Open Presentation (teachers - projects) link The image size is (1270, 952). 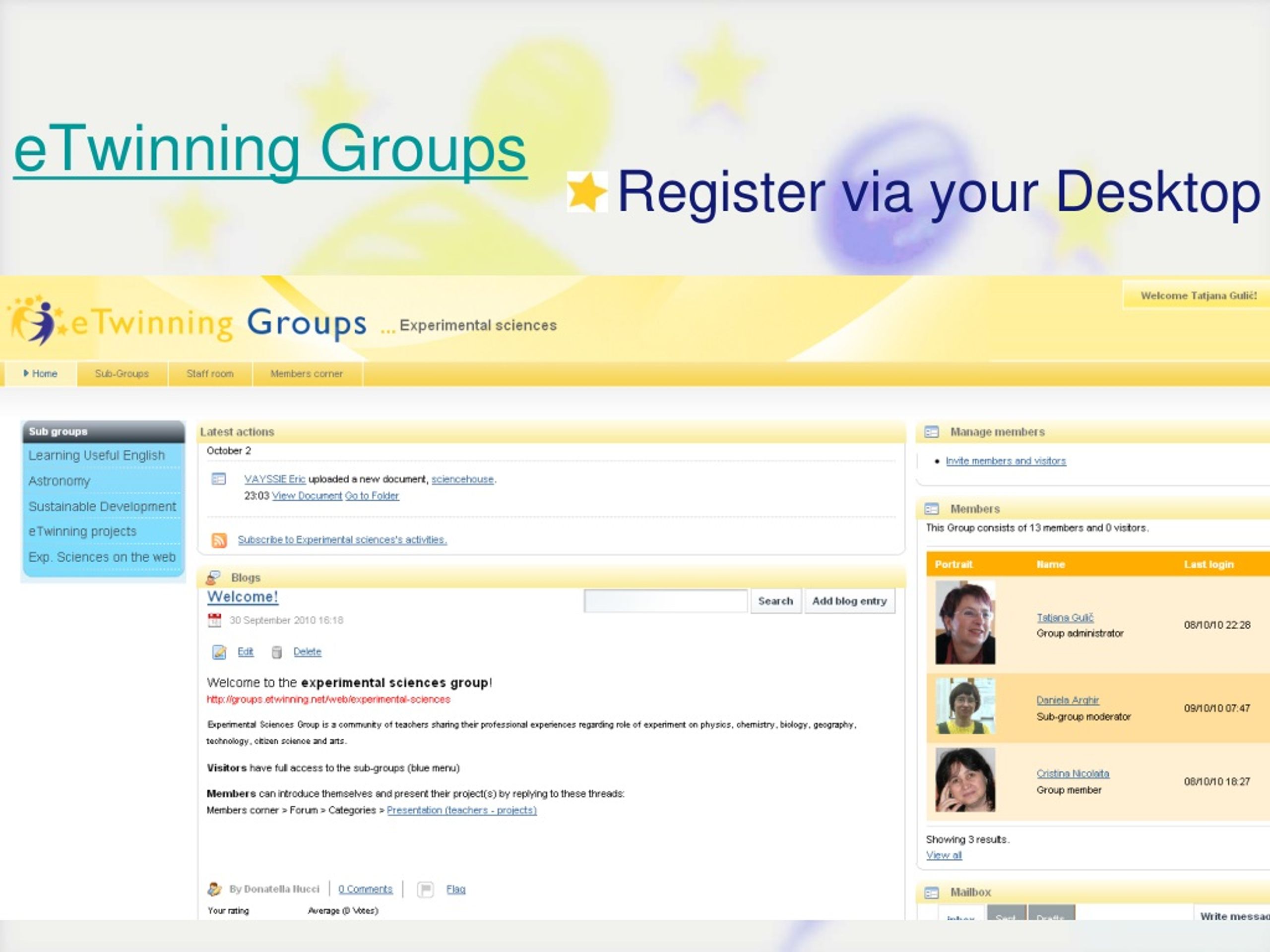point(461,810)
